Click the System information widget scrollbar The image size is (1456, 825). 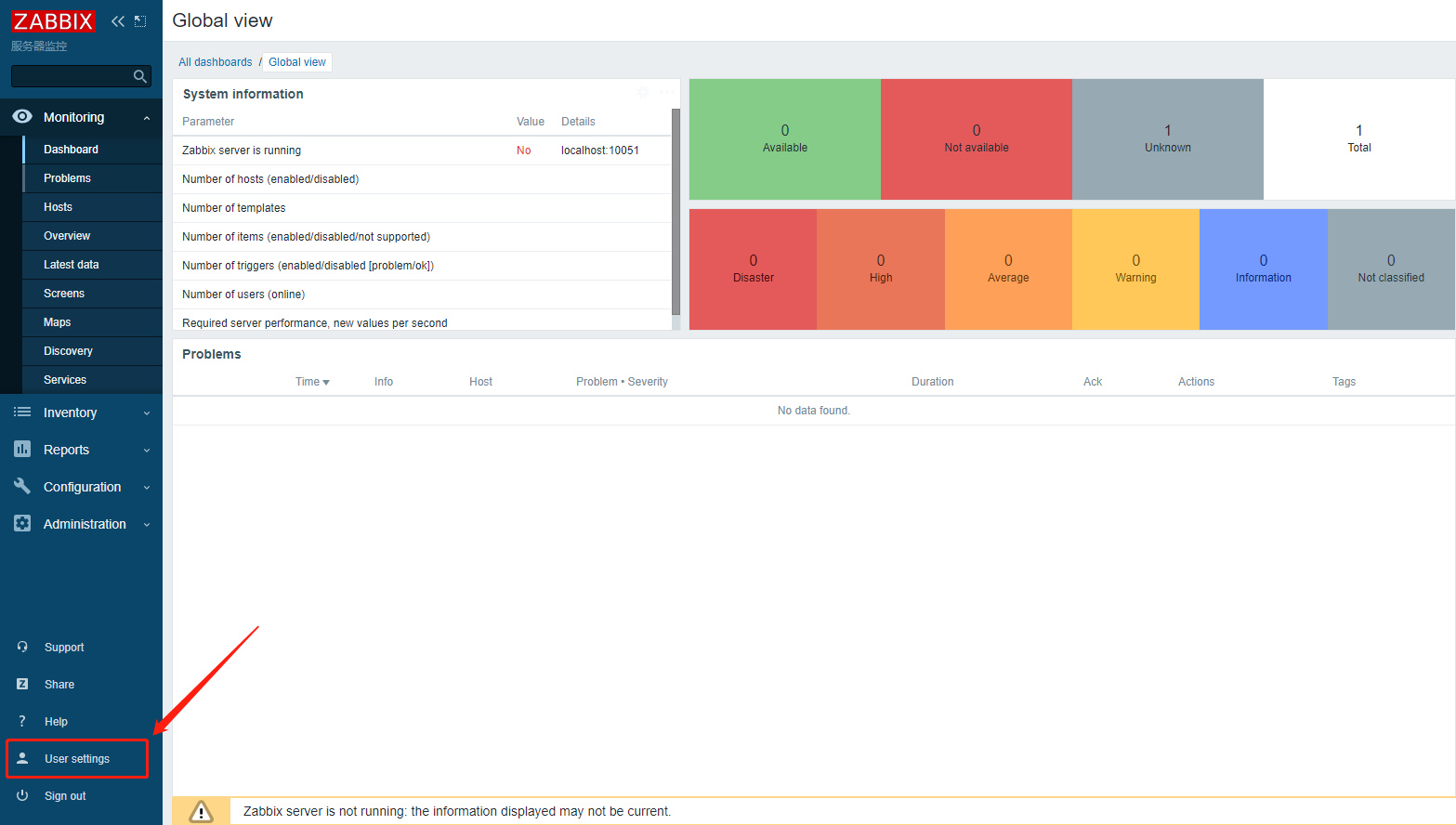(676, 214)
